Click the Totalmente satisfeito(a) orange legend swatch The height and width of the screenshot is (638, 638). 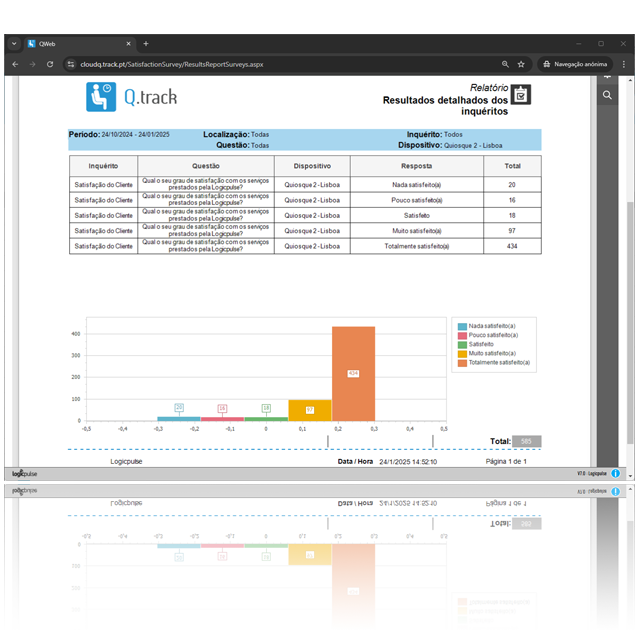tap(462, 363)
